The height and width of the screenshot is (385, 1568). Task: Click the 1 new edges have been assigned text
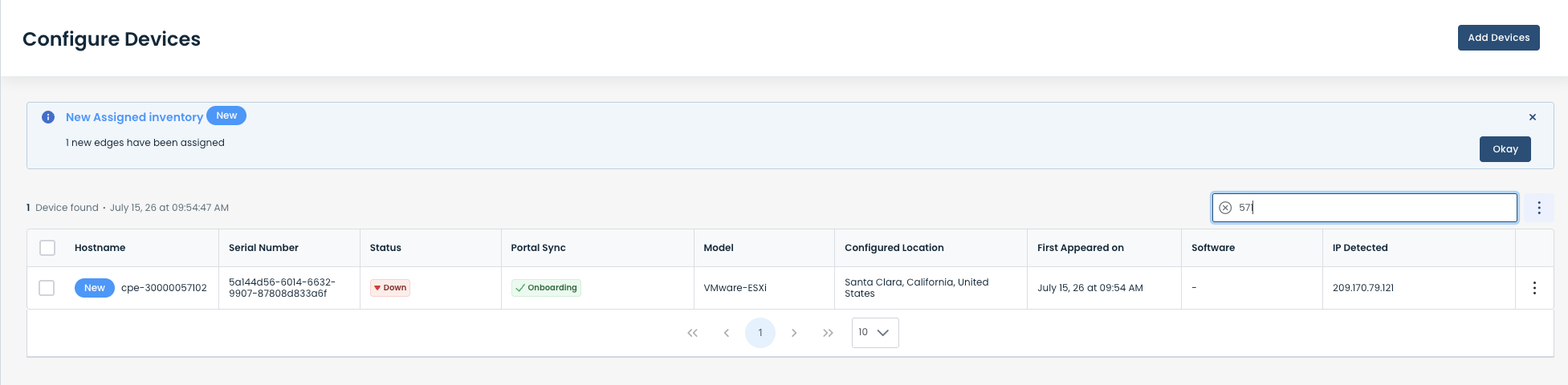tap(145, 143)
